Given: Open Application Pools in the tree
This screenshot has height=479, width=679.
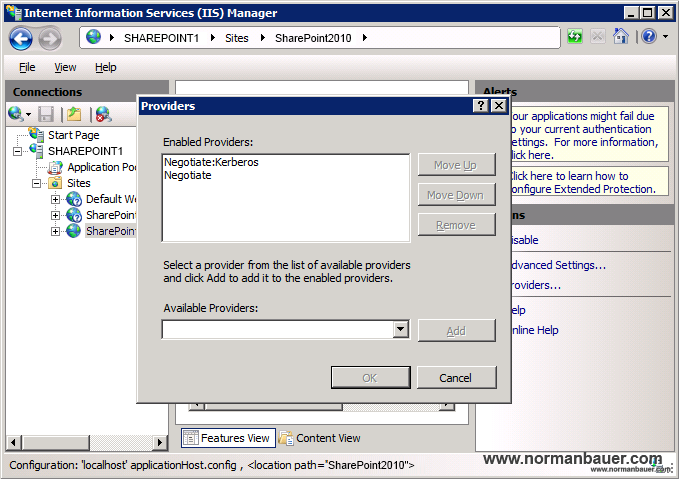Looking at the screenshot, I should click(102, 167).
